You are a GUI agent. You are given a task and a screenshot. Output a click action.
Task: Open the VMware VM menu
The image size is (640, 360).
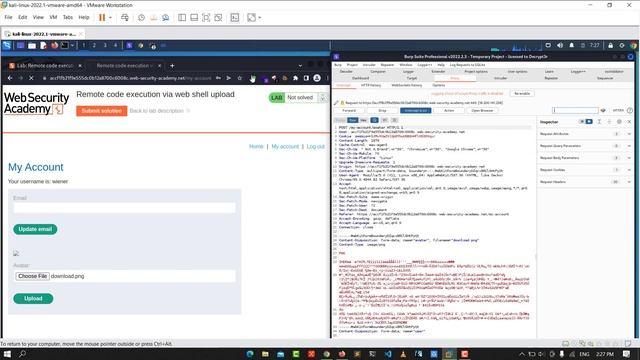point(53,18)
